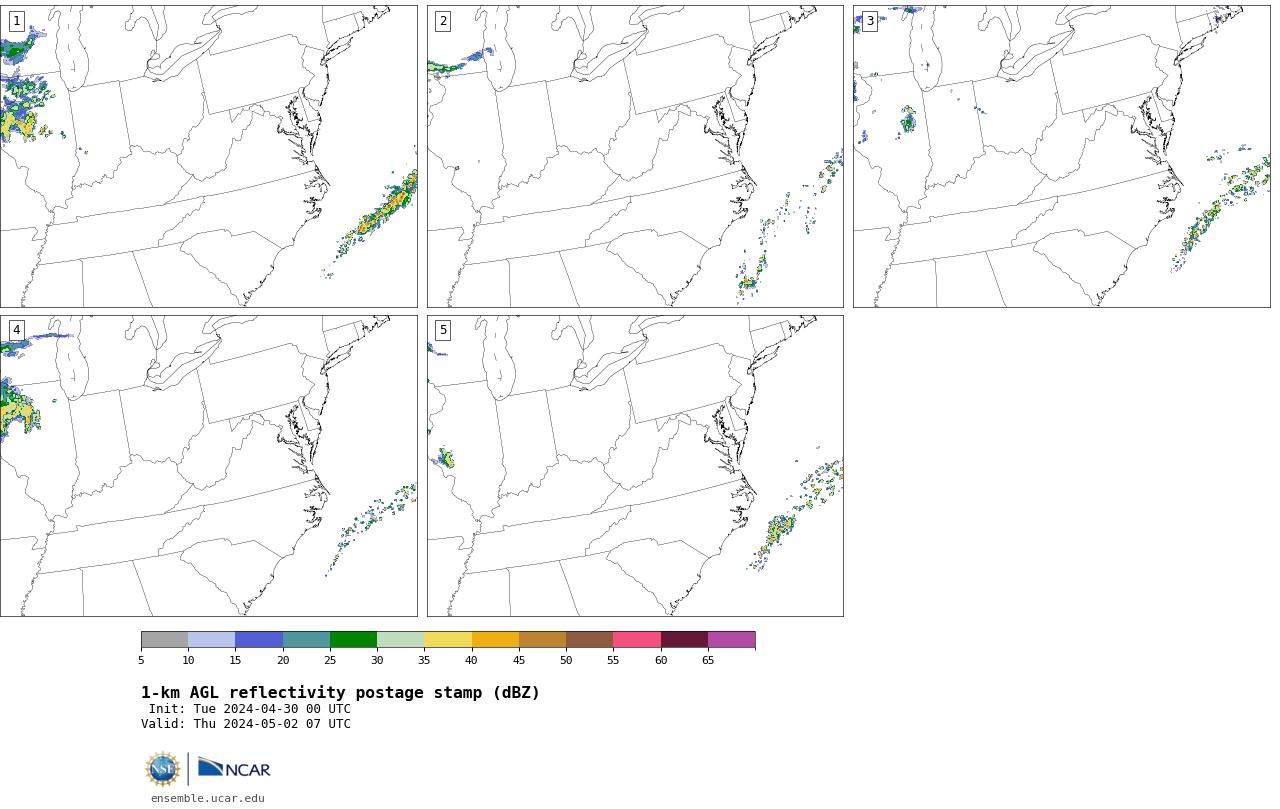Click the 1-km AGL reflectivity title
1280x809 pixels.
(x=340, y=693)
